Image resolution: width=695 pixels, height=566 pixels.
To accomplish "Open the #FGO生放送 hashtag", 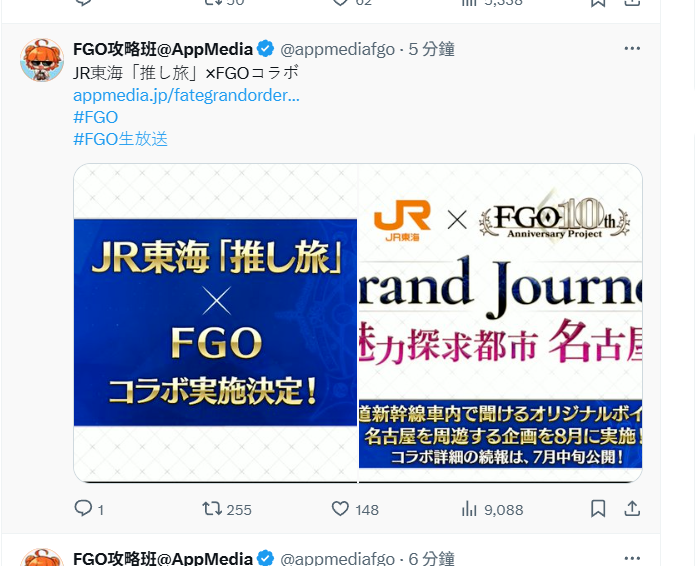I will tap(121, 139).
